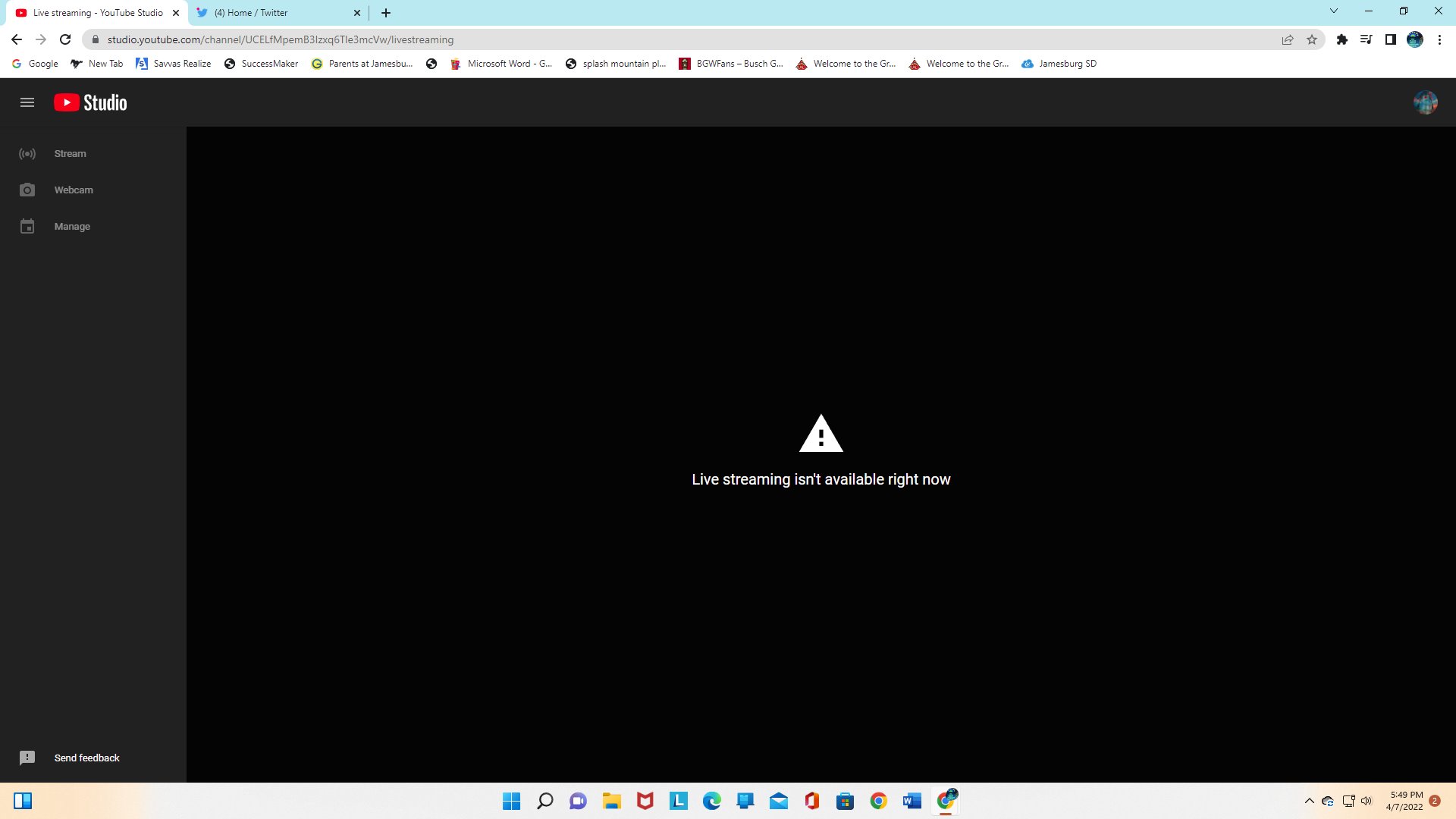Open the Chrome profile avatar
Screen dimensions: 1456x819
[x=1415, y=39]
